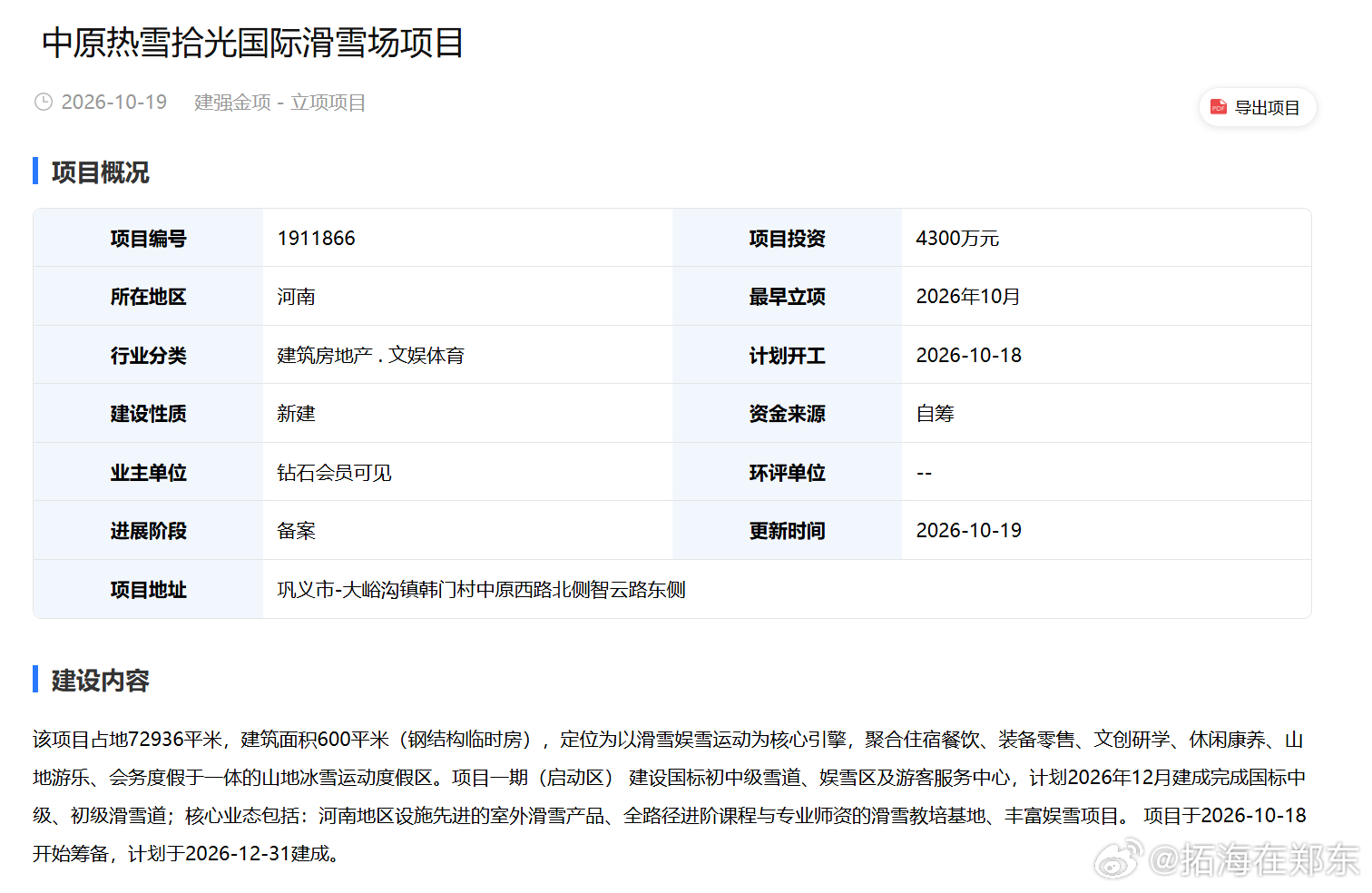Viewport: 1372px width, 893px height.
Task: Click the 计划开工 label cell
Action: coord(787,355)
